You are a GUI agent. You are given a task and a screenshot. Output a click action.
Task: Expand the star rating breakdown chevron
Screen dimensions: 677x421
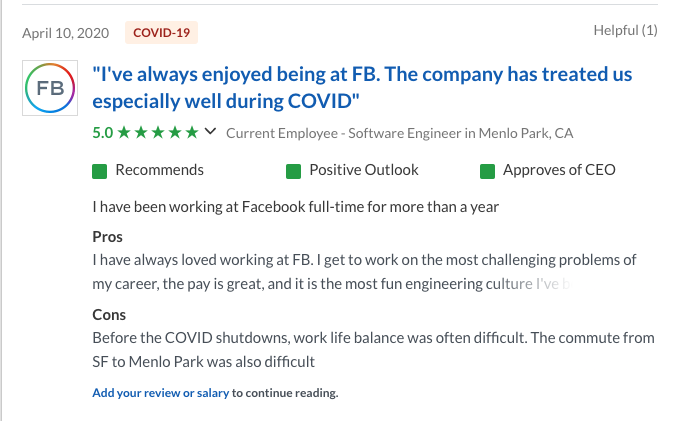click(x=210, y=131)
